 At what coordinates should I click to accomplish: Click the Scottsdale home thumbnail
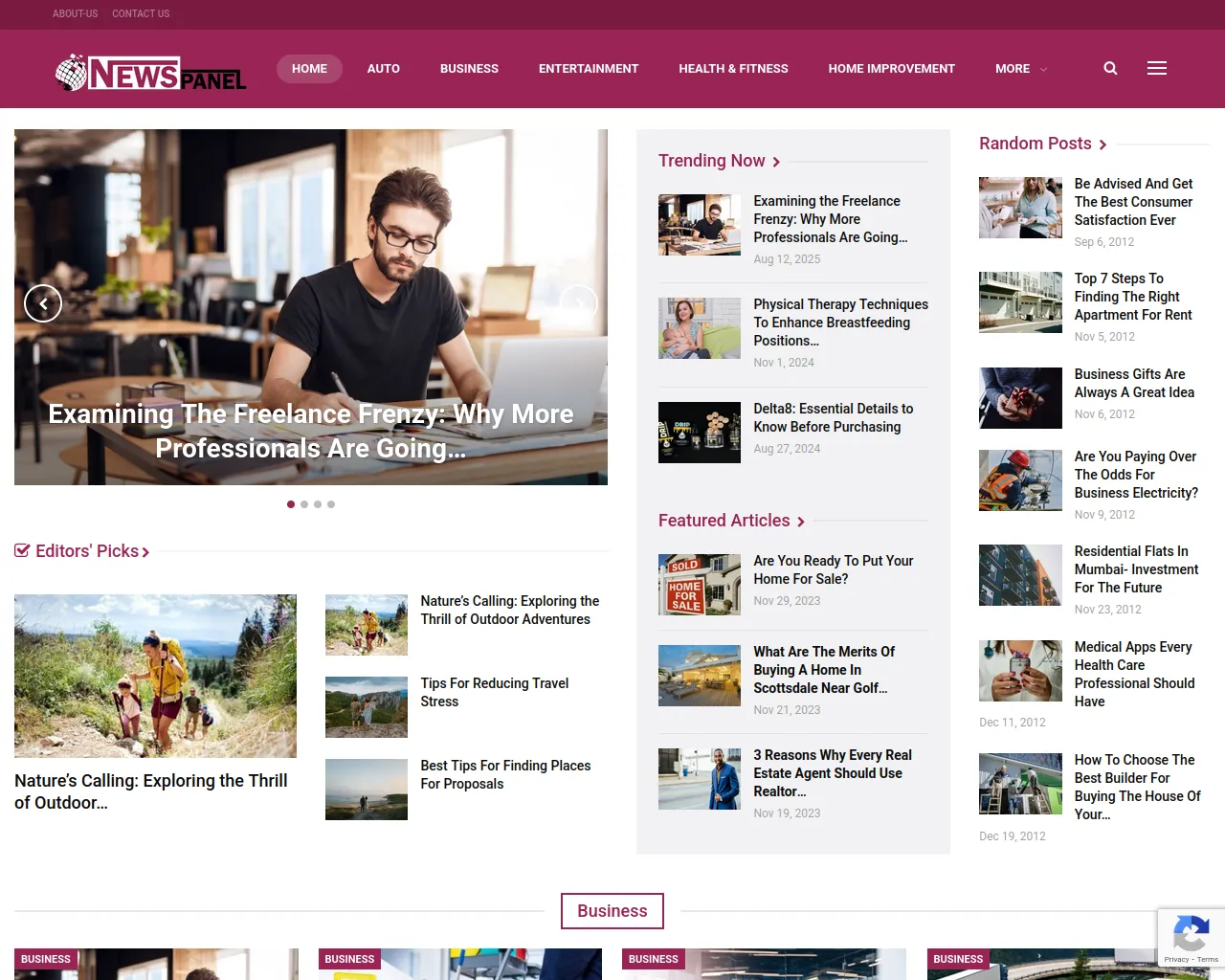point(700,676)
